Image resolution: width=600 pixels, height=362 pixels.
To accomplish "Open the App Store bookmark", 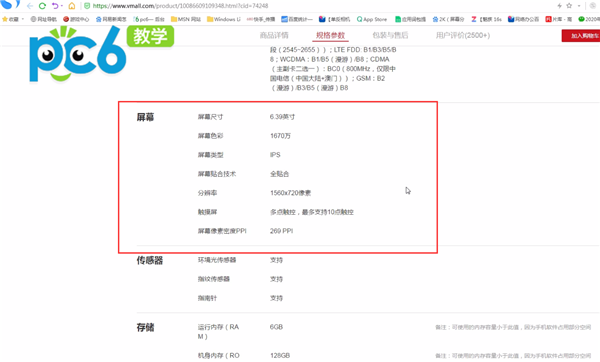I will point(372,19).
